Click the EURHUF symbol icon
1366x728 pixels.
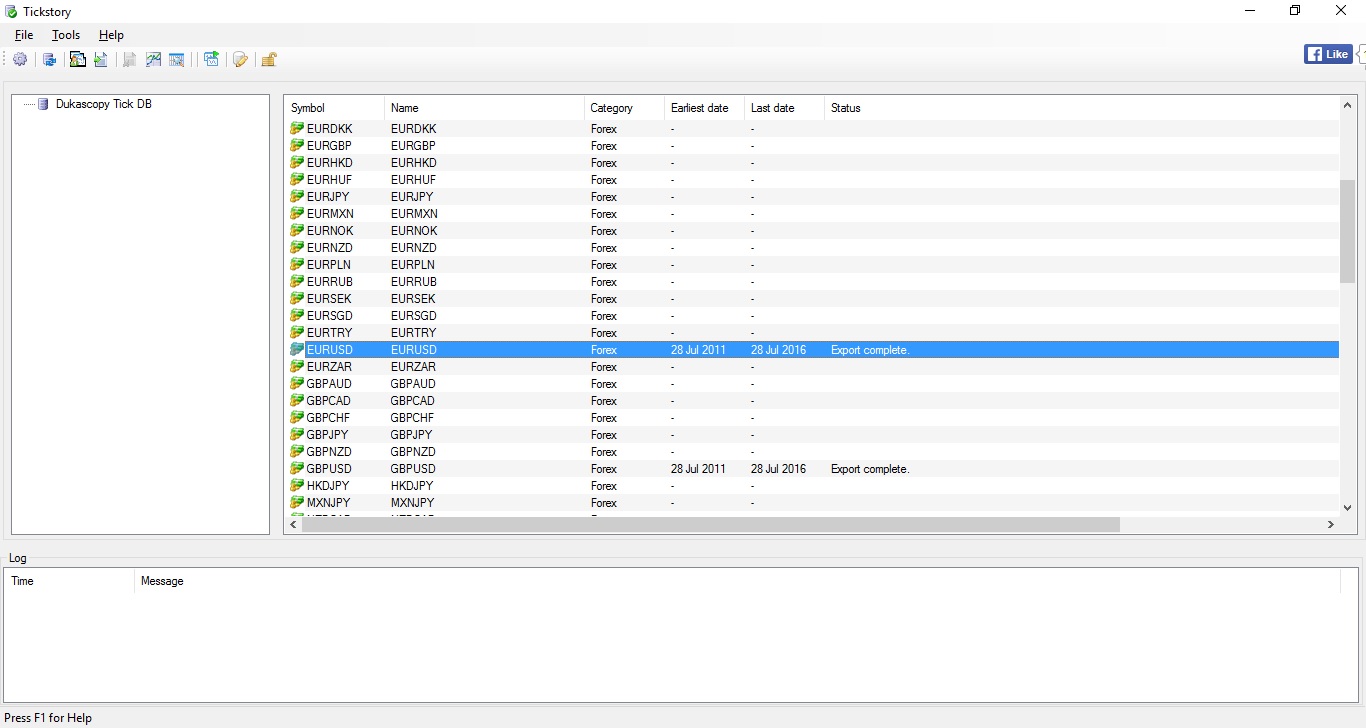coord(297,180)
